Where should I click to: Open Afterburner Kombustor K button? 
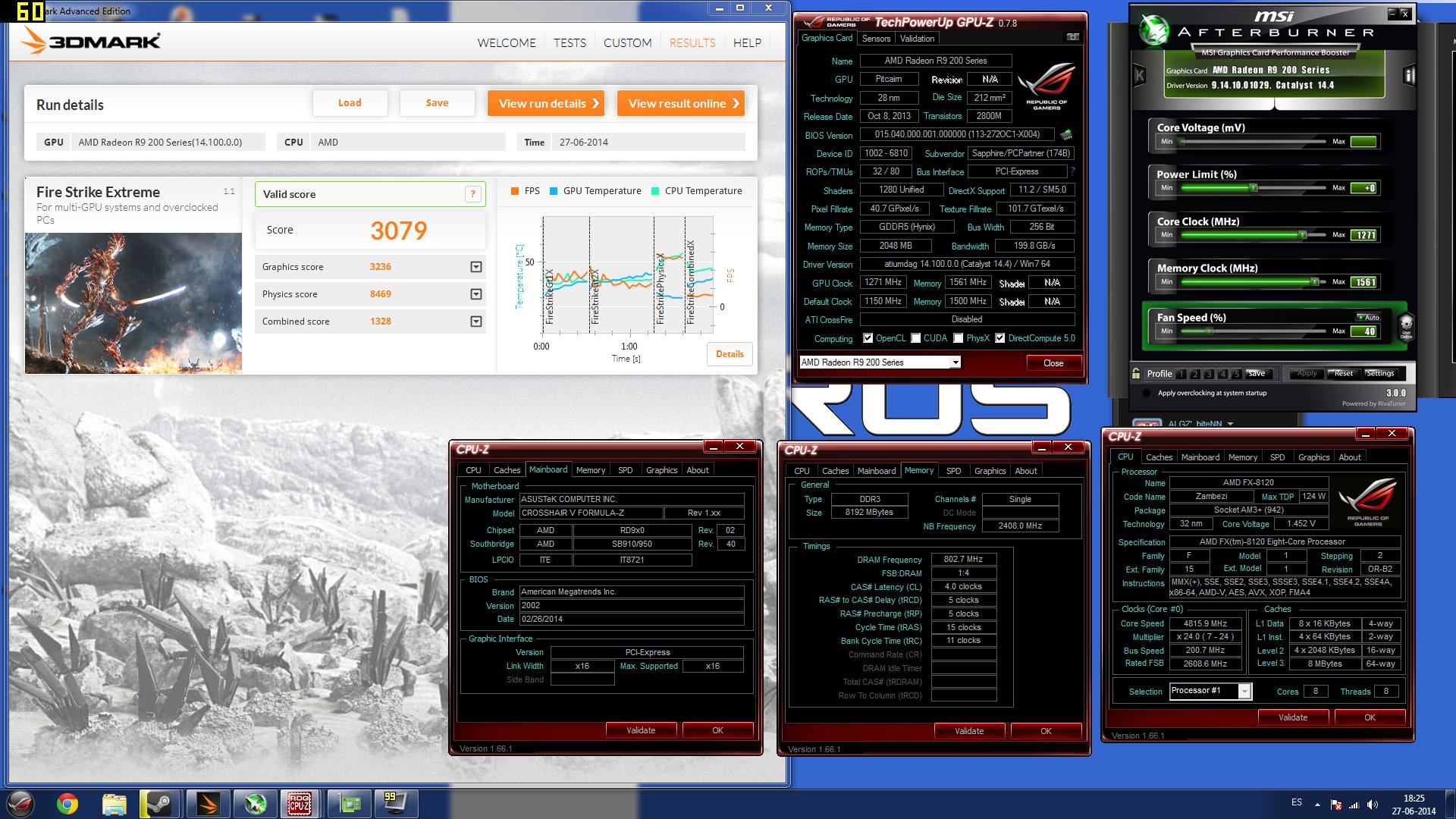click(1139, 75)
